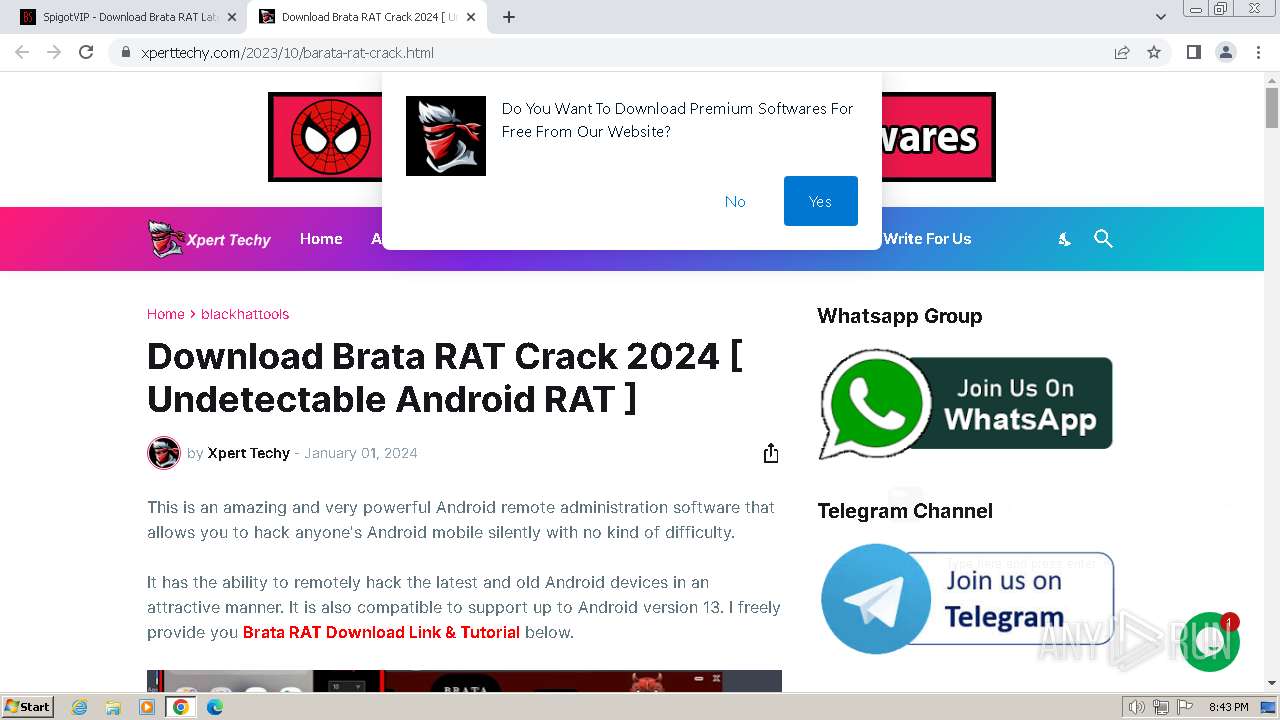The image size is (1280, 720).
Task: Open File Explorer from taskbar
Action: pos(113,707)
